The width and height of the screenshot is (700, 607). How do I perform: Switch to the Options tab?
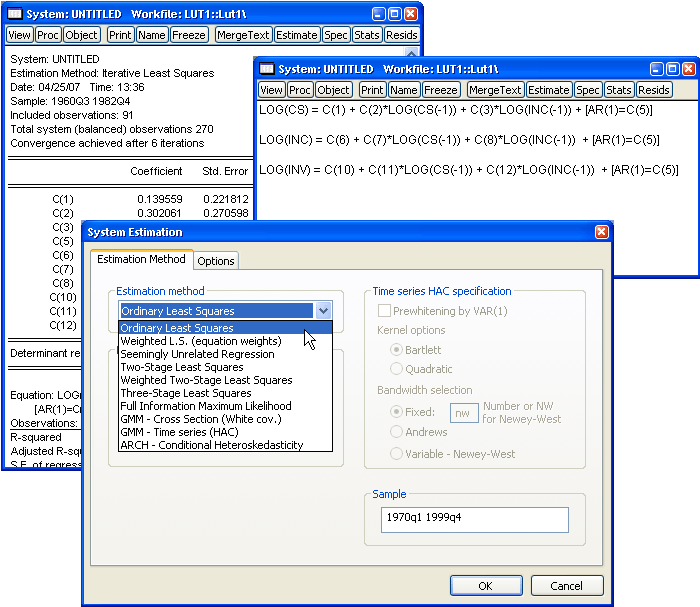(x=216, y=261)
